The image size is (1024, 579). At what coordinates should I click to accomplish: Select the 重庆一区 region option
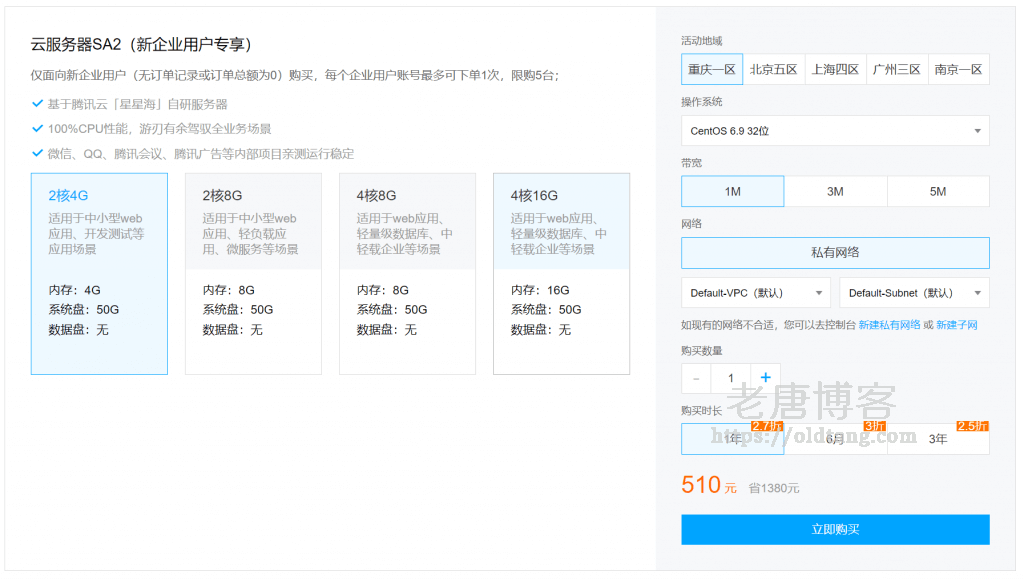(712, 69)
